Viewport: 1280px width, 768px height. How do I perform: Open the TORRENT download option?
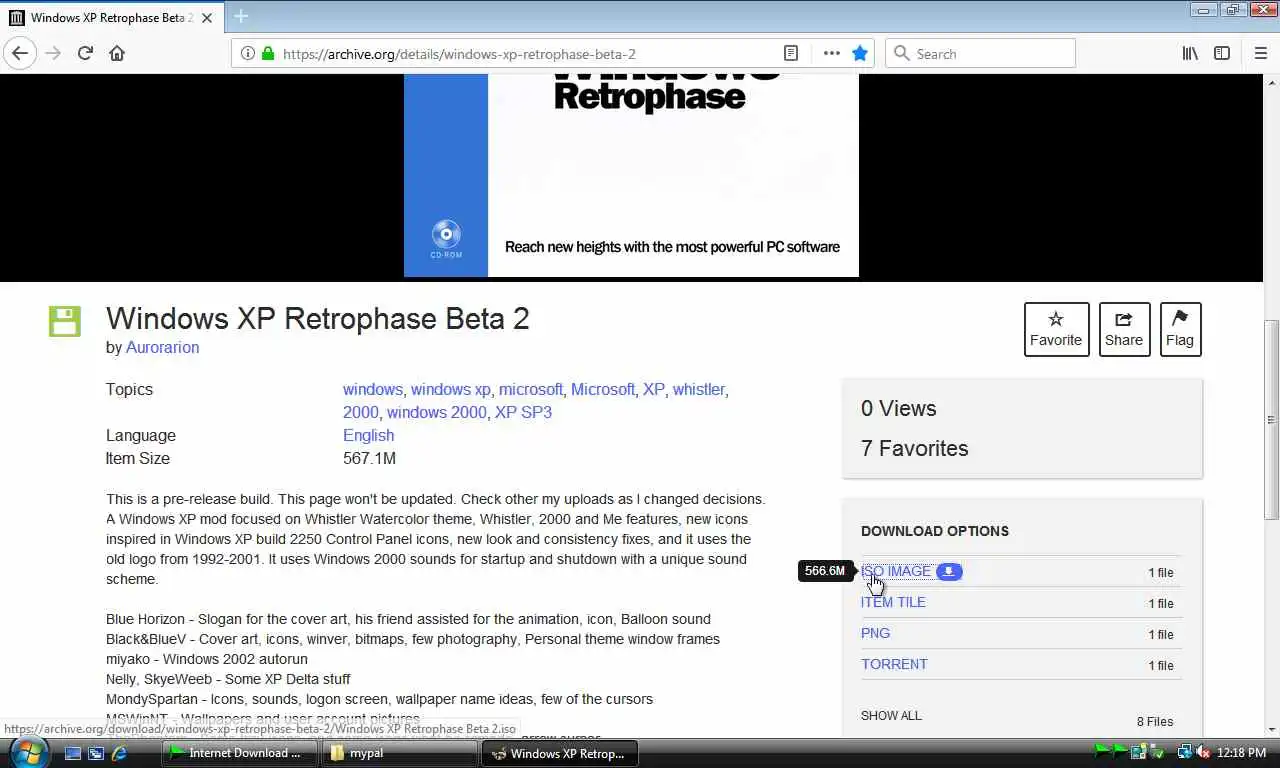coord(894,664)
